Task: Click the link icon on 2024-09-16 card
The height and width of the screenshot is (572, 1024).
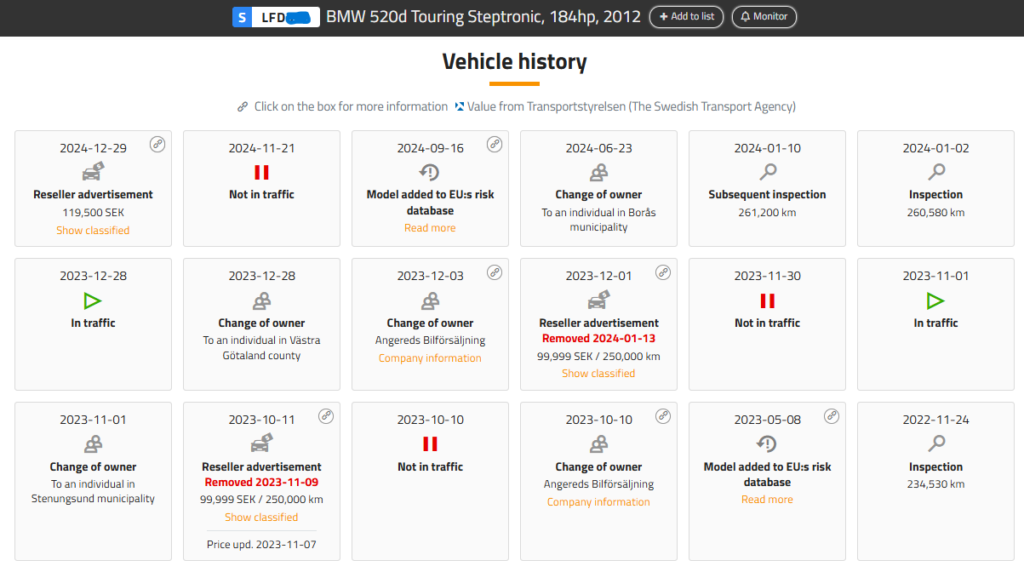Action: 494,144
